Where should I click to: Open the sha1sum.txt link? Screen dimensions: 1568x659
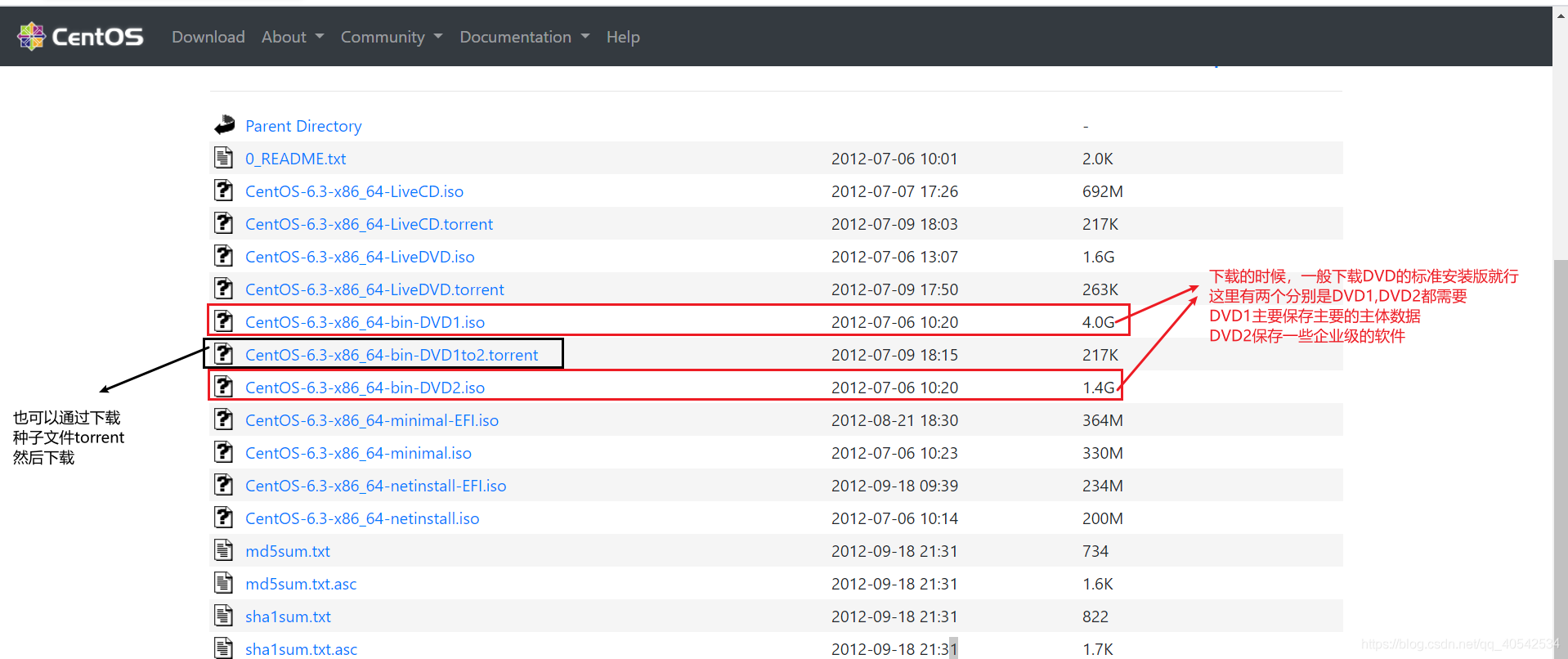click(288, 616)
